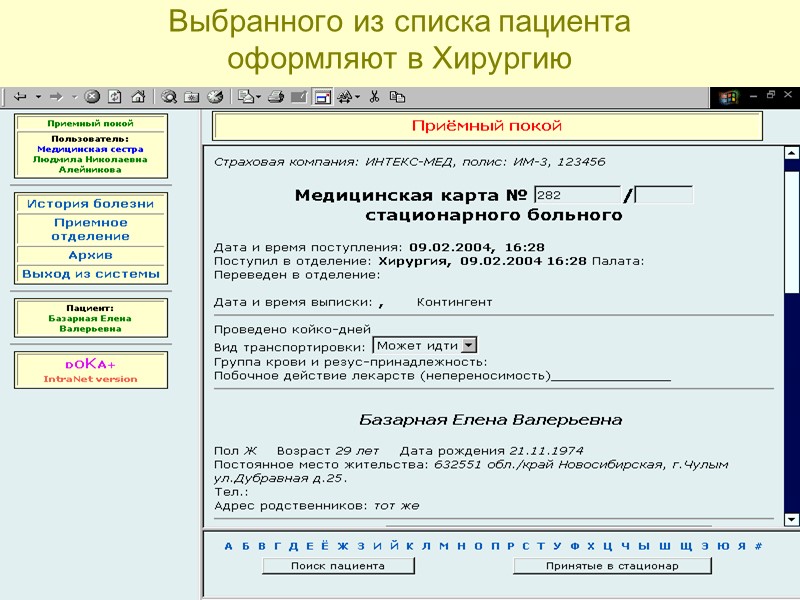The height and width of the screenshot is (600, 800).
Task: Filter patients by letter Ш
Action: tap(664, 546)
